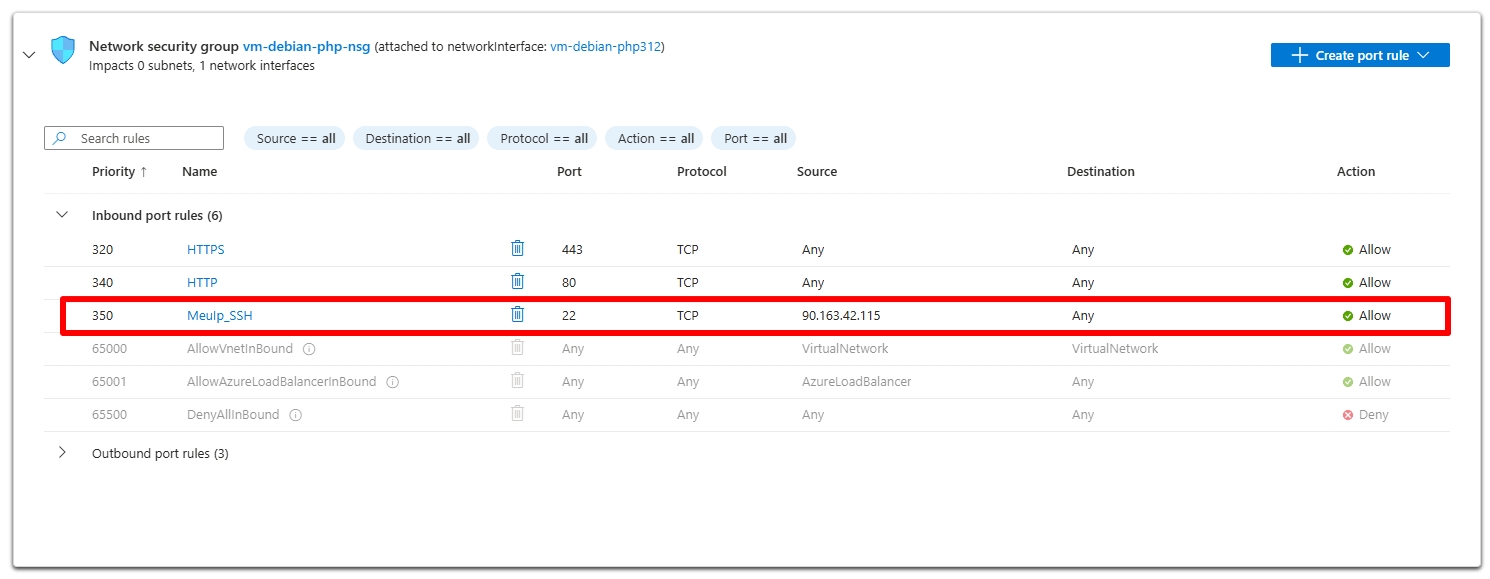Open the Source == all filter
Viewport: 1490px width, 579px height.
295,138
